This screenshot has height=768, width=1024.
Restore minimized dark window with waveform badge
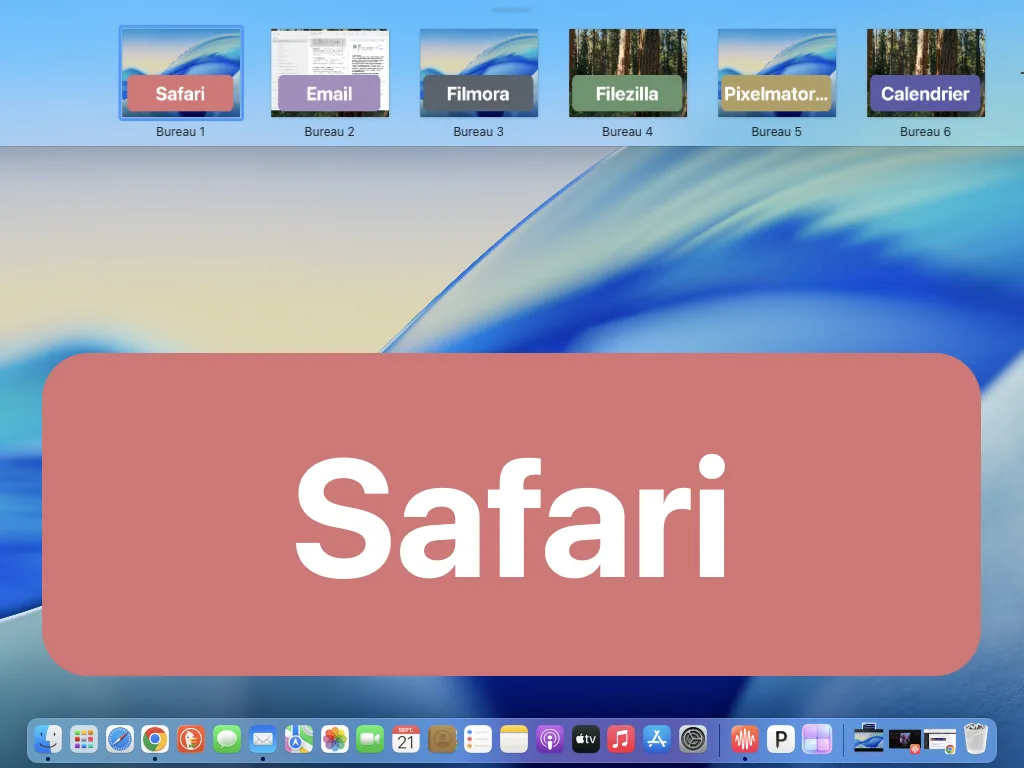click(x=904, y=741)
